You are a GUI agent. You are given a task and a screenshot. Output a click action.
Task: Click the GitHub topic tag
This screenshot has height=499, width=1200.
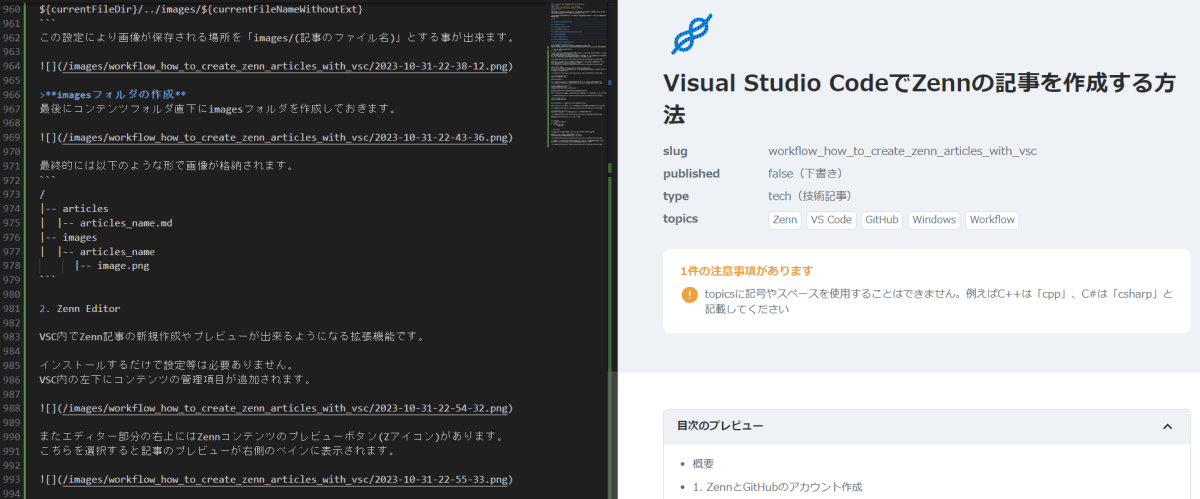click(881, 220)
